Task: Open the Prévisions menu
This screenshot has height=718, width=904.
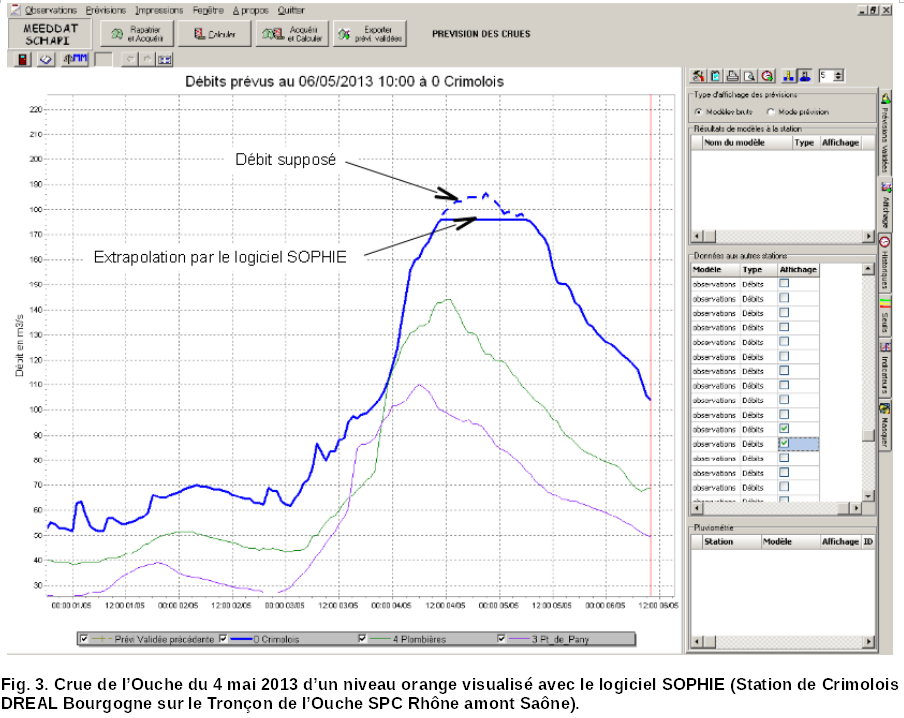Action: click(106, 10)
